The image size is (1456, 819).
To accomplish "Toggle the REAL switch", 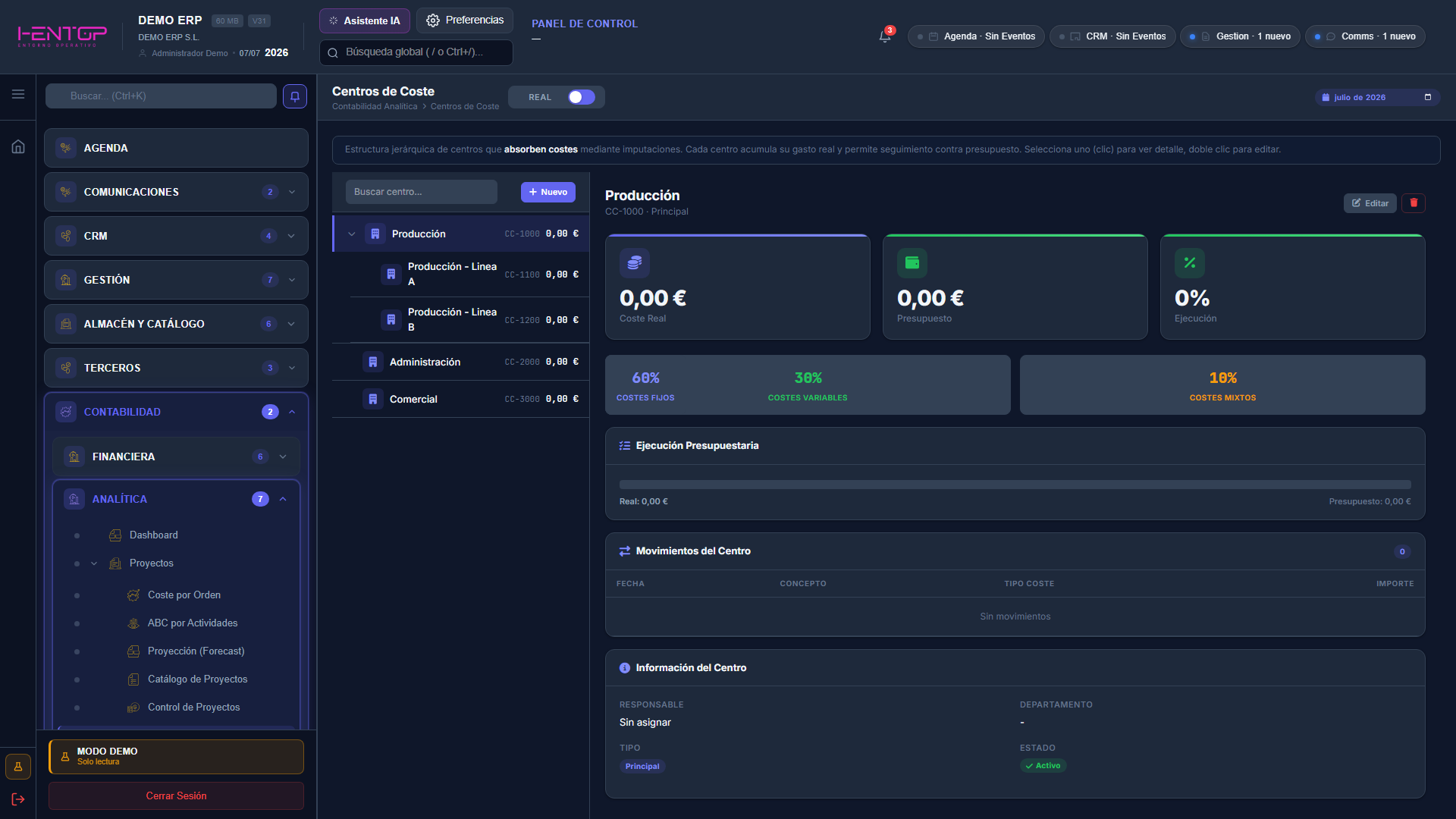I will (582, 97).
